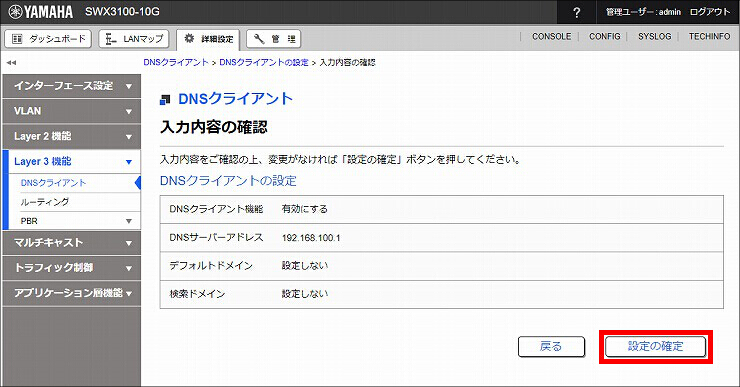Click the 管理ユーザー: admin text

click(643, 12)
